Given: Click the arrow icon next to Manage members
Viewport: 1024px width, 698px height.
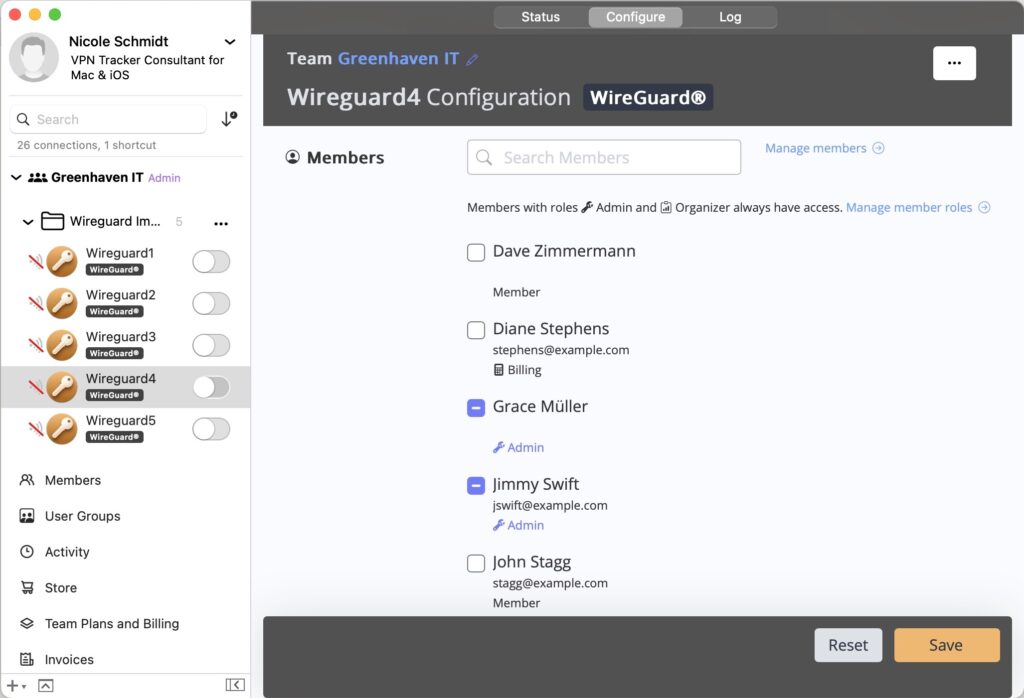Looking at the screenshot, I should pyautogui.click(x=878, y=148).
